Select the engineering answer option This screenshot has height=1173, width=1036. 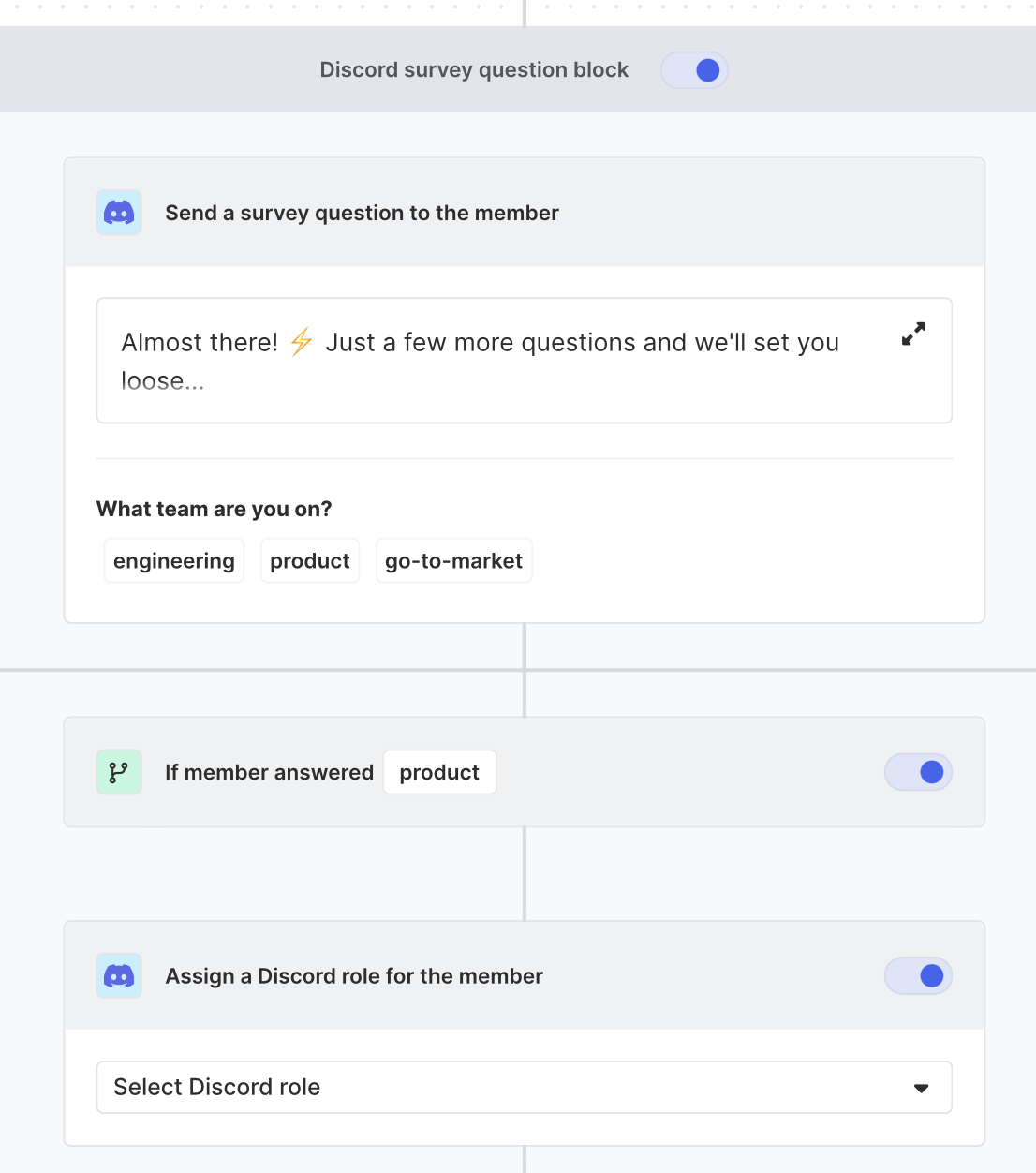point(174,560)
